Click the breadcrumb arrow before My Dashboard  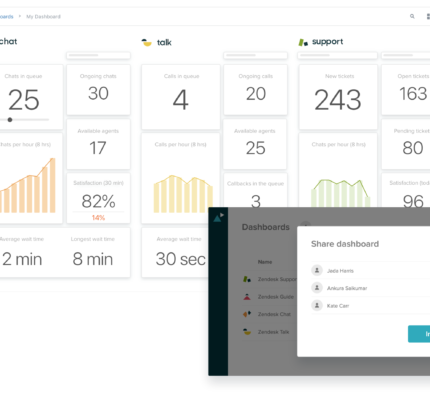click(20, 16)
